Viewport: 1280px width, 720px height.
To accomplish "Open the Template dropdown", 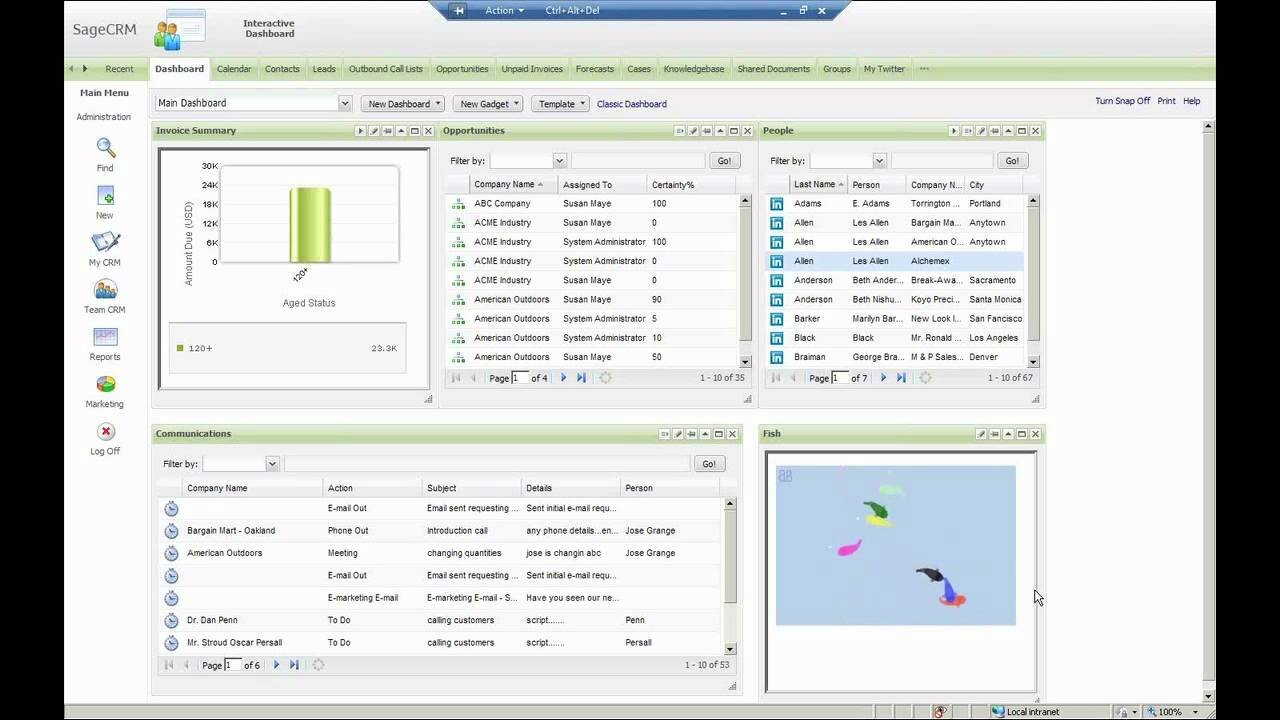I will click(560, 103).
